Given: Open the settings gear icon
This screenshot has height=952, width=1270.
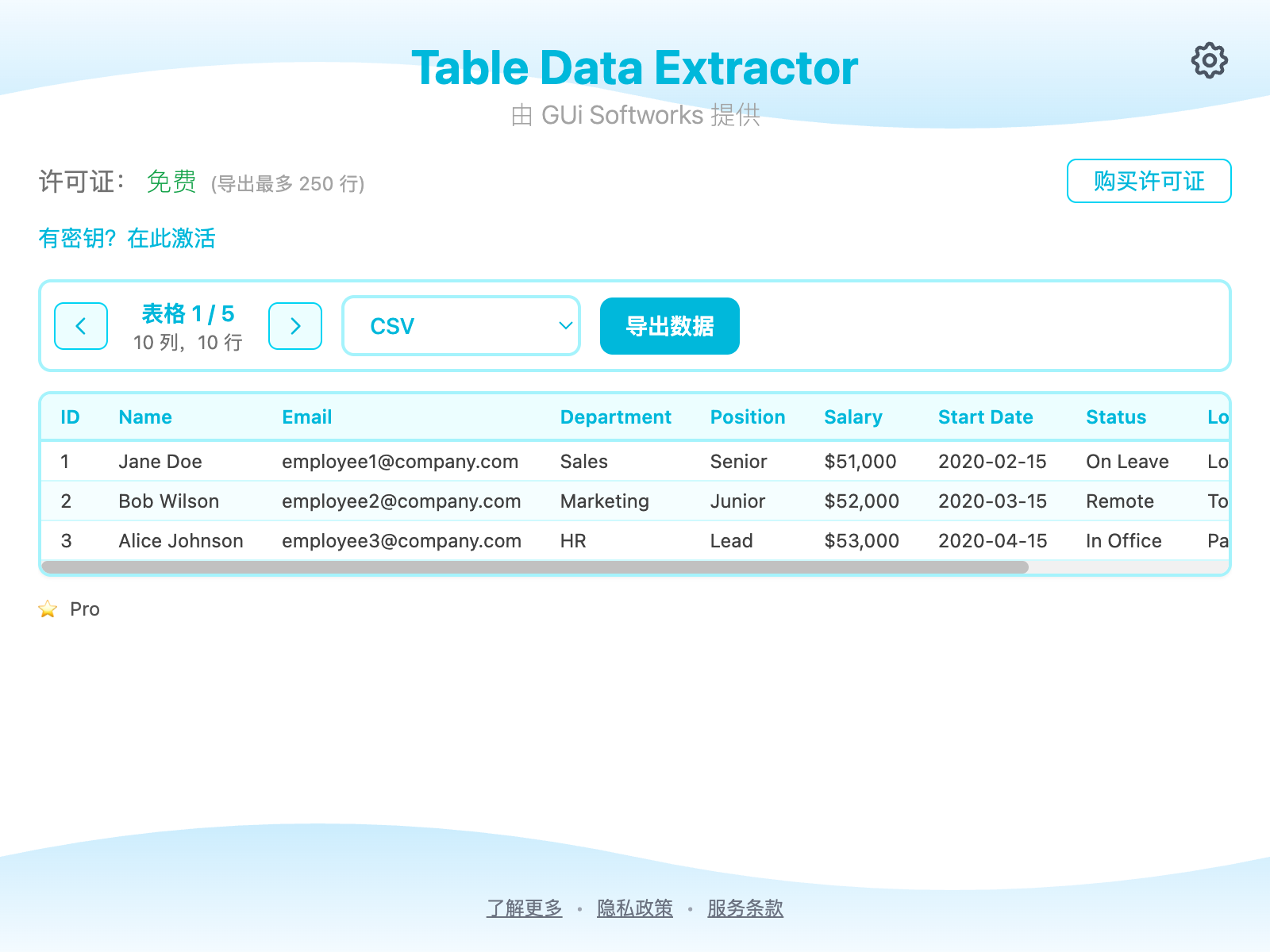Looking at the screenshot, I should (1209, 59).
